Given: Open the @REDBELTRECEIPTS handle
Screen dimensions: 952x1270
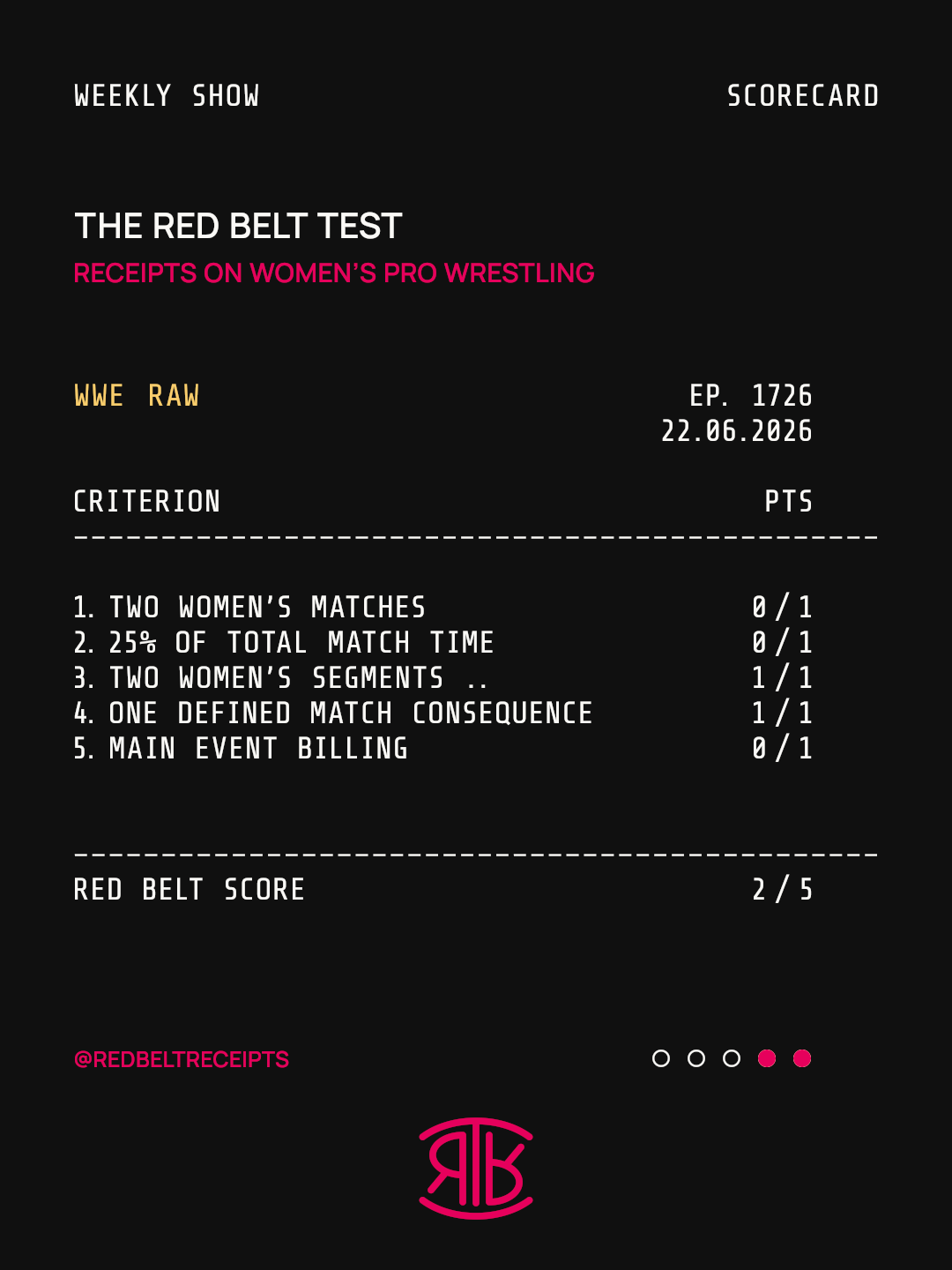Looking at the screenshot, I should point(182,1059).
